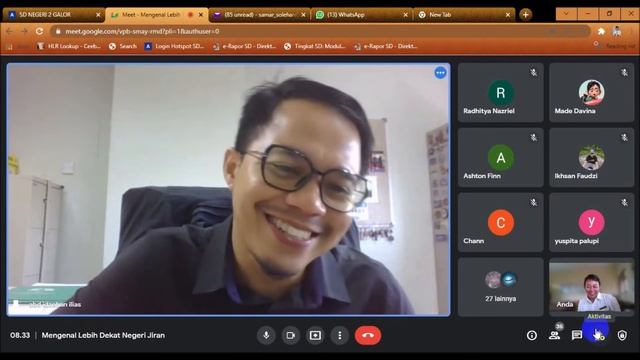Image resolution: width=640 pixels, height=360 pixels.
Task: Open the Search bookmark
Action: [123, 46]
